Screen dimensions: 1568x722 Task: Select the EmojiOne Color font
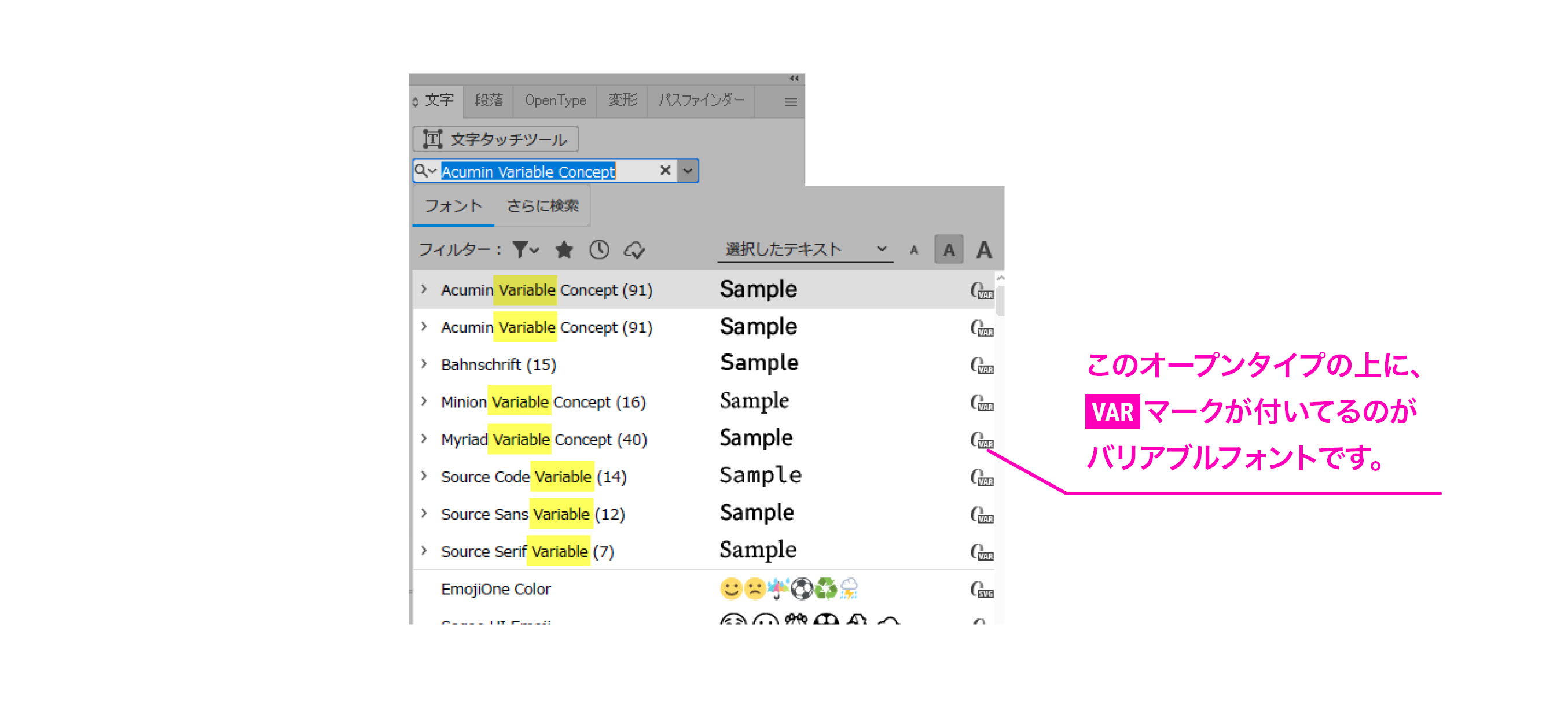[x=495, y=589]
